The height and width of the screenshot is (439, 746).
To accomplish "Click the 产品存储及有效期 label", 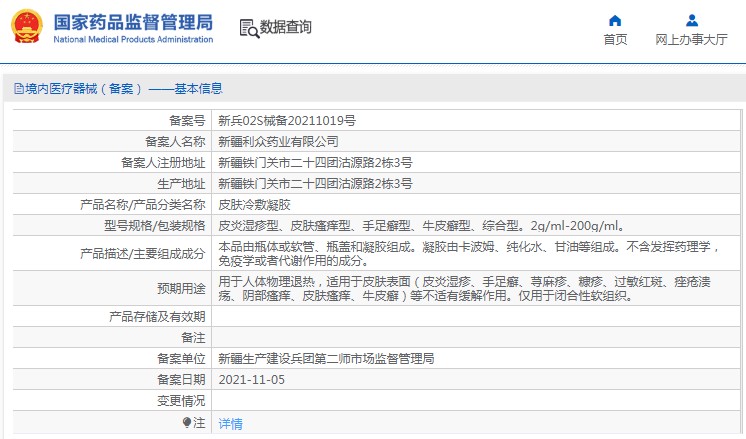I will [157, 317].
